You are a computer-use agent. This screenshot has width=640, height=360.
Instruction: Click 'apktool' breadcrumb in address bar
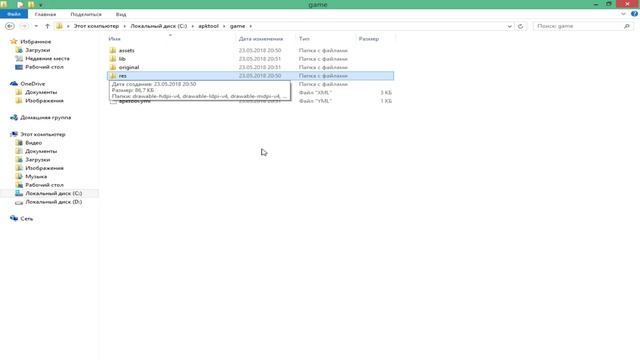[x=209, y=26]
